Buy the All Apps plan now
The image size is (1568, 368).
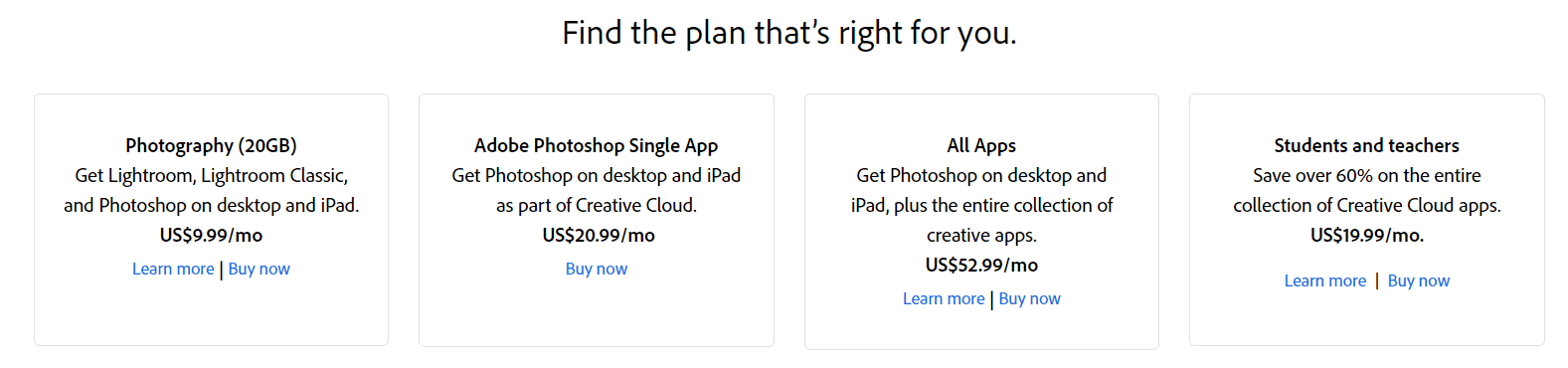click(1030, 298)
